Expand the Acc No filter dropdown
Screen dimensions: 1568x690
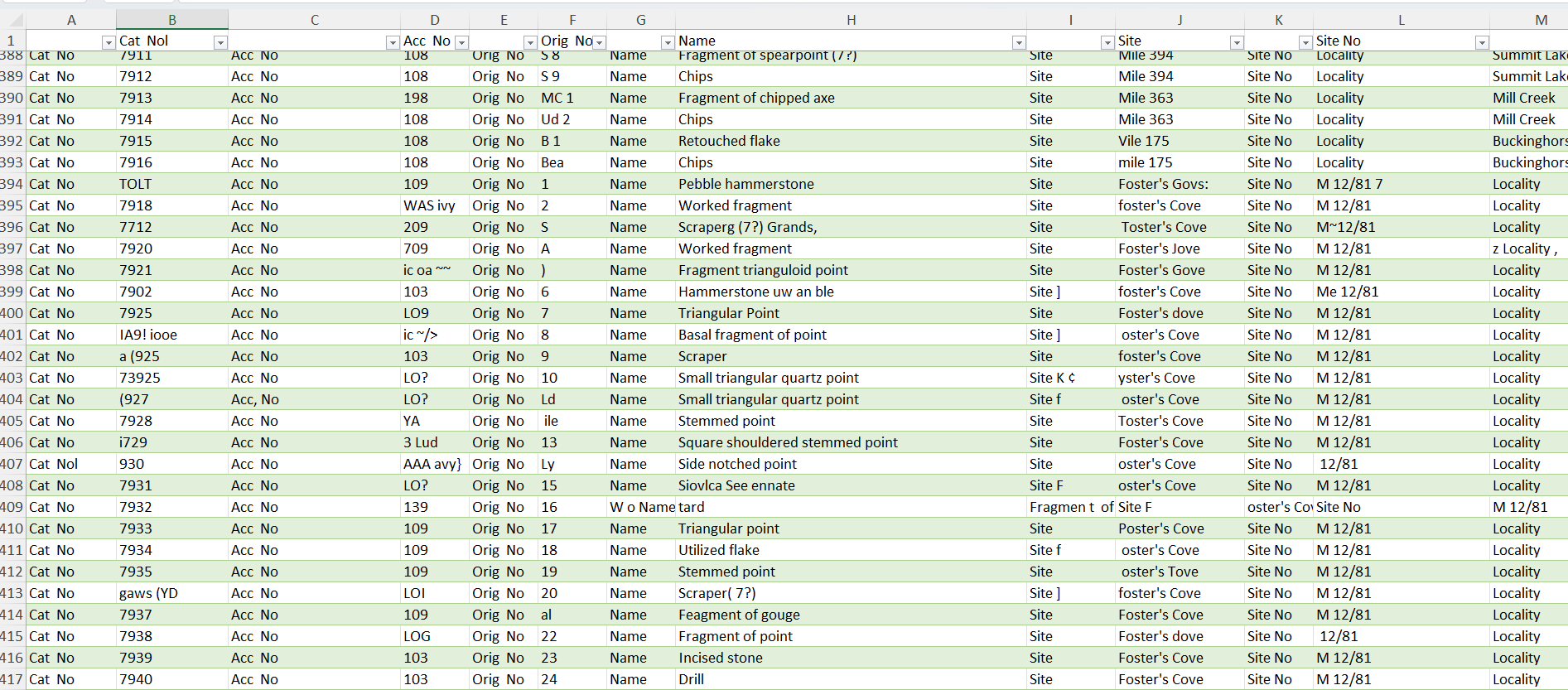(462, 42)
